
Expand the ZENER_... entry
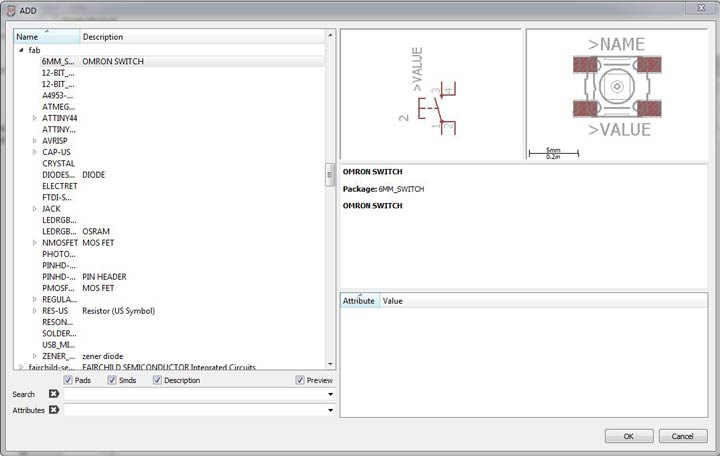[x=34, y=356]
